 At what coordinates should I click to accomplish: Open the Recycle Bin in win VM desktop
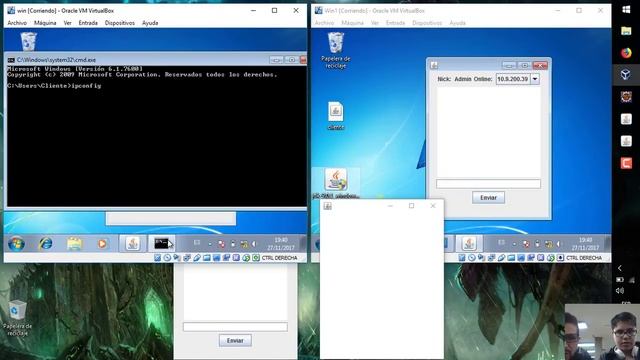[x=29, y=41]
